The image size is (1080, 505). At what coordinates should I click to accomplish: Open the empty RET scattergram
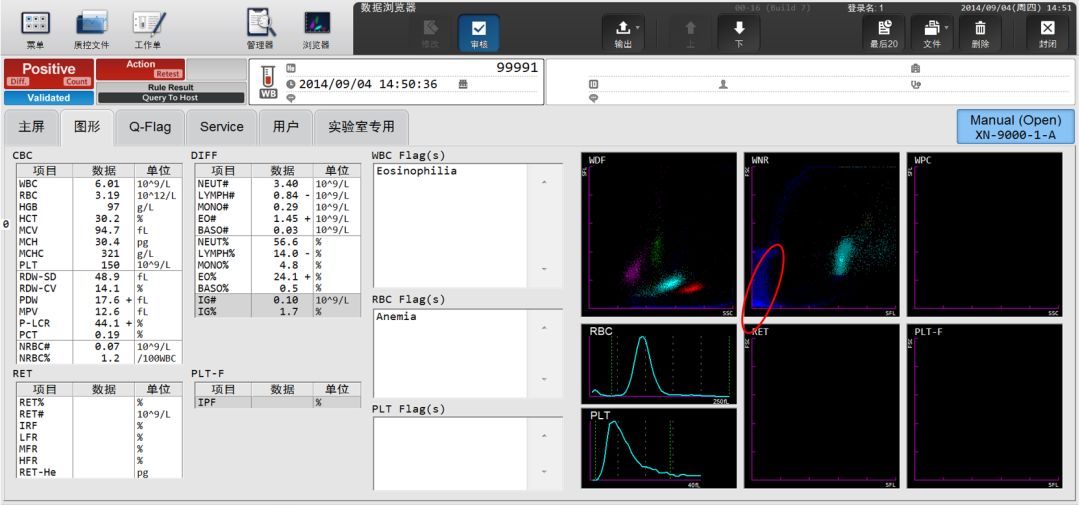822,406
